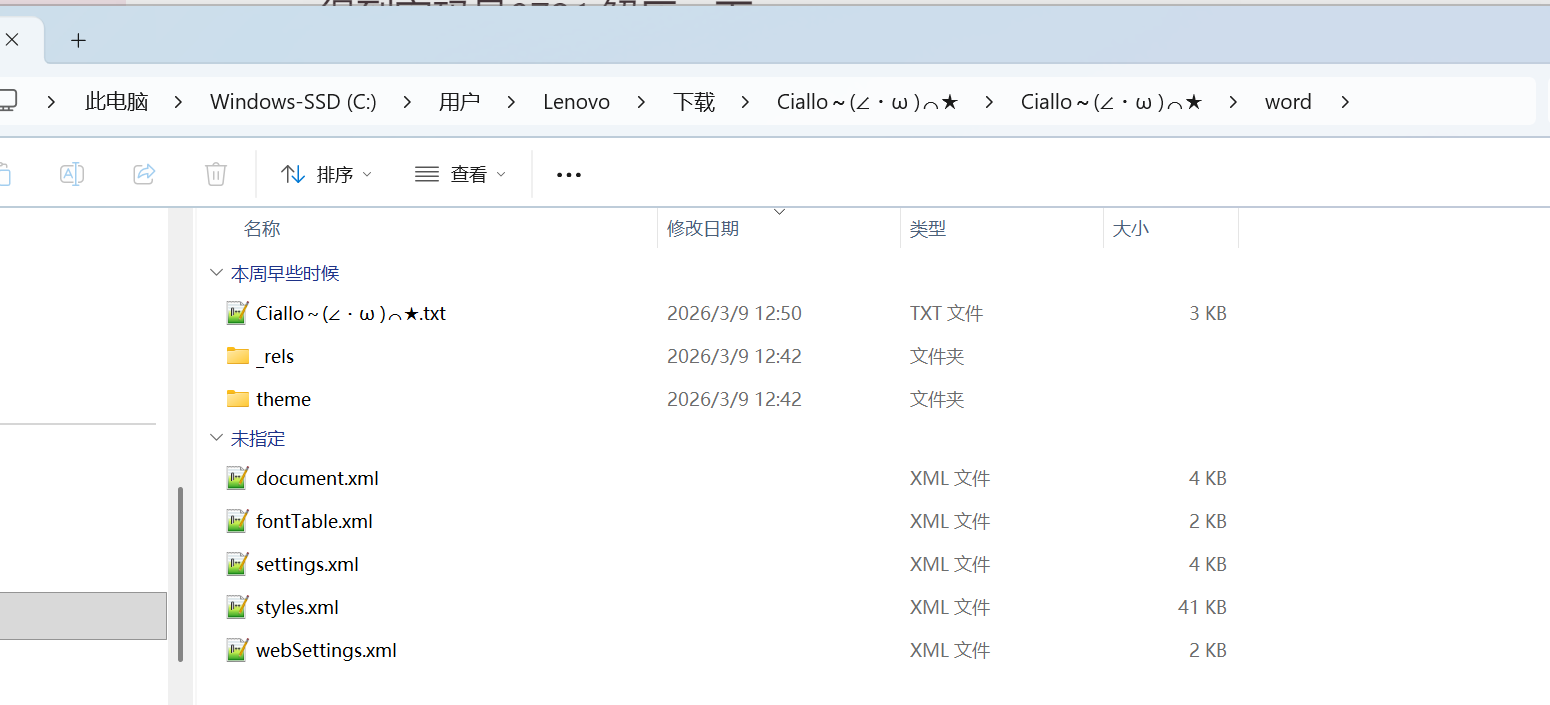Click the _rels folder icon

point(236,355)
